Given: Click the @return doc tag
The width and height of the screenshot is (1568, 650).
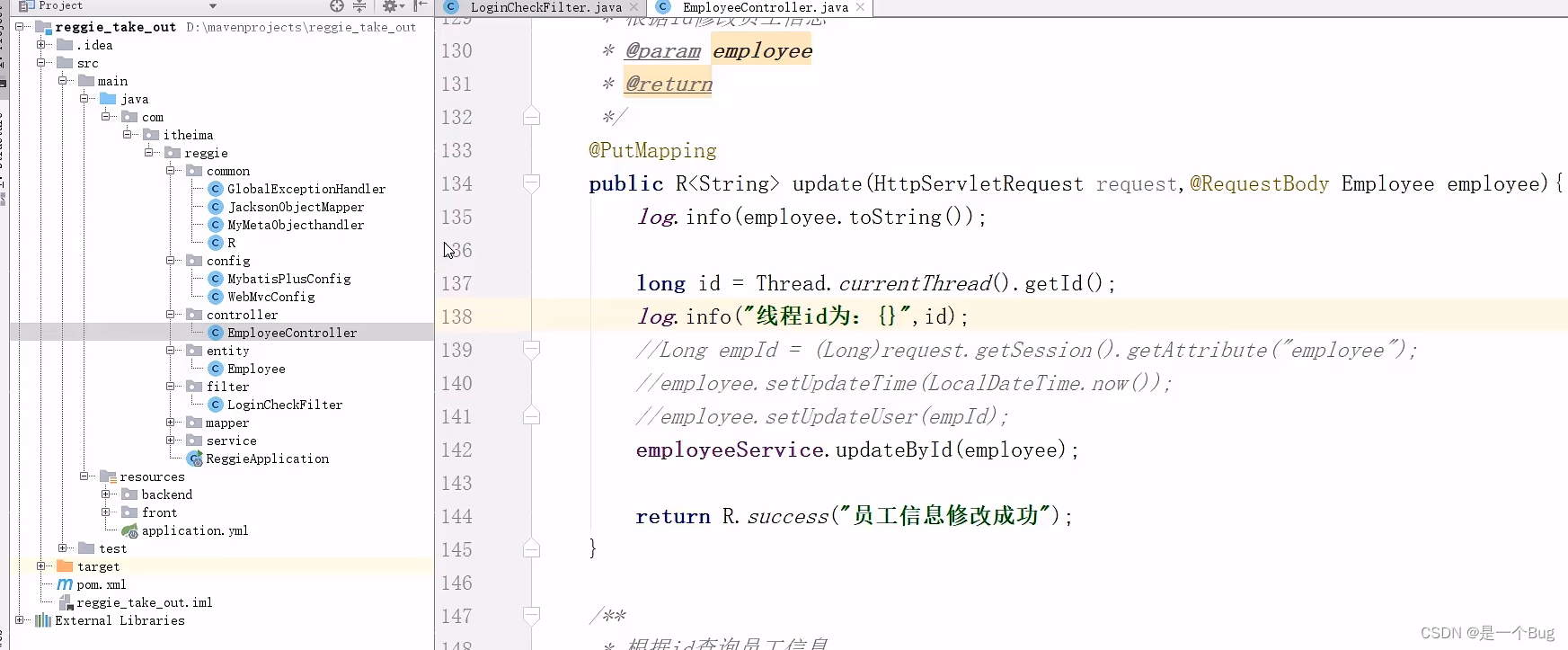Looking at the screenshot, I should click(x=669, y=84).
